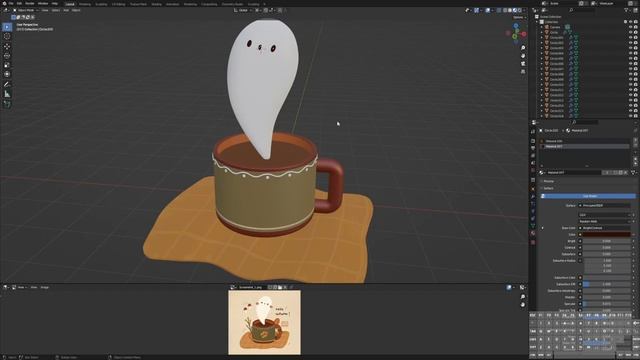Open the Principled BSDF surface dropdown
The width and height of the screenshot is (640, 360).
coord(604,206)
